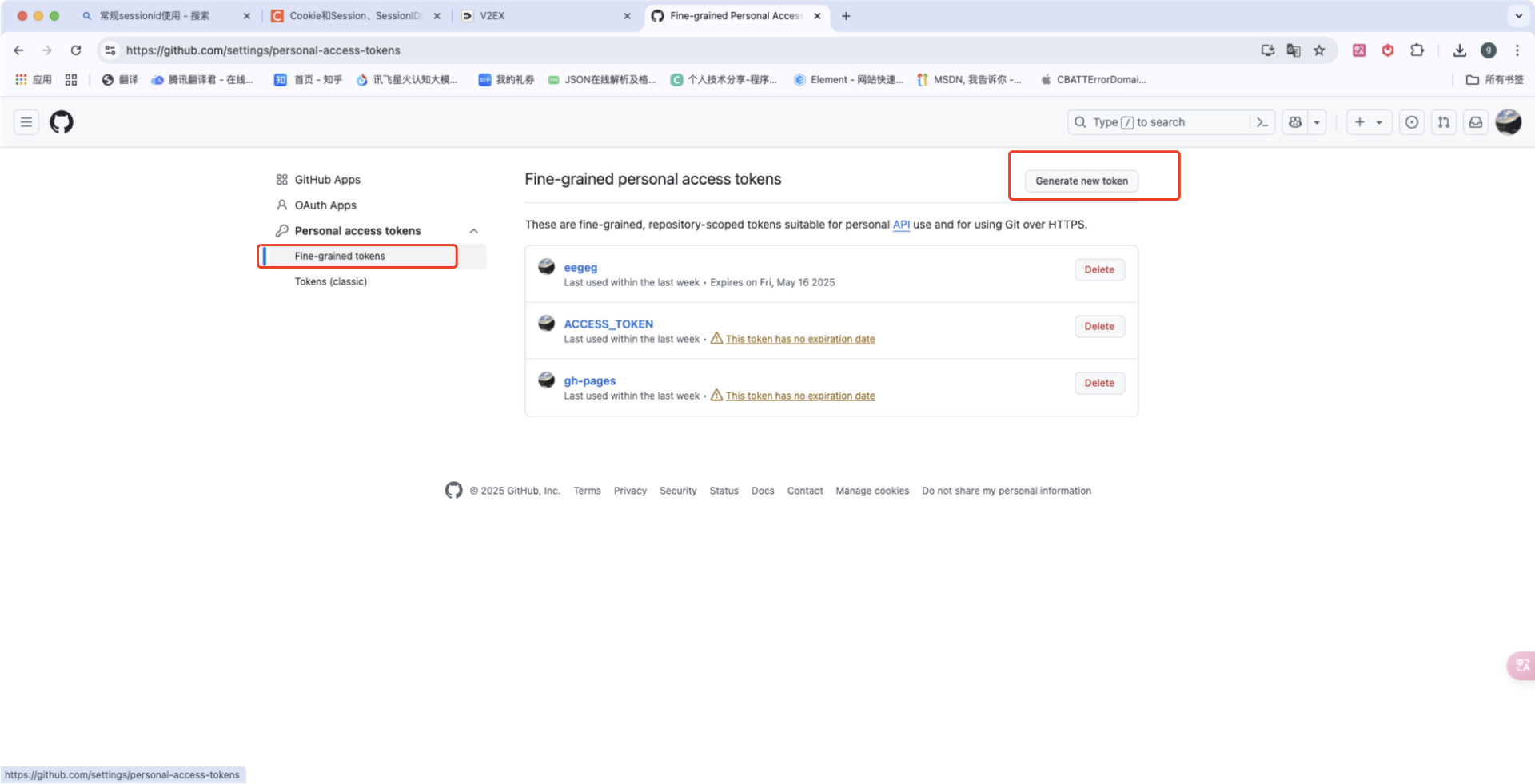
Task: Open the 应用 apps bookmark
Action: pyautogui.click(x=34, y=80)
